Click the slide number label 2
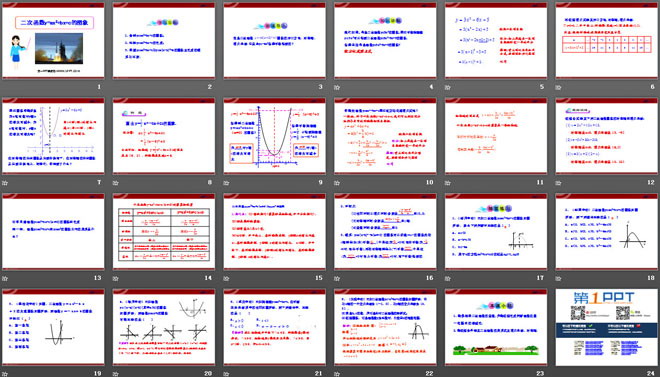Viewport: 660px width, 377px height. coord(210,87)
